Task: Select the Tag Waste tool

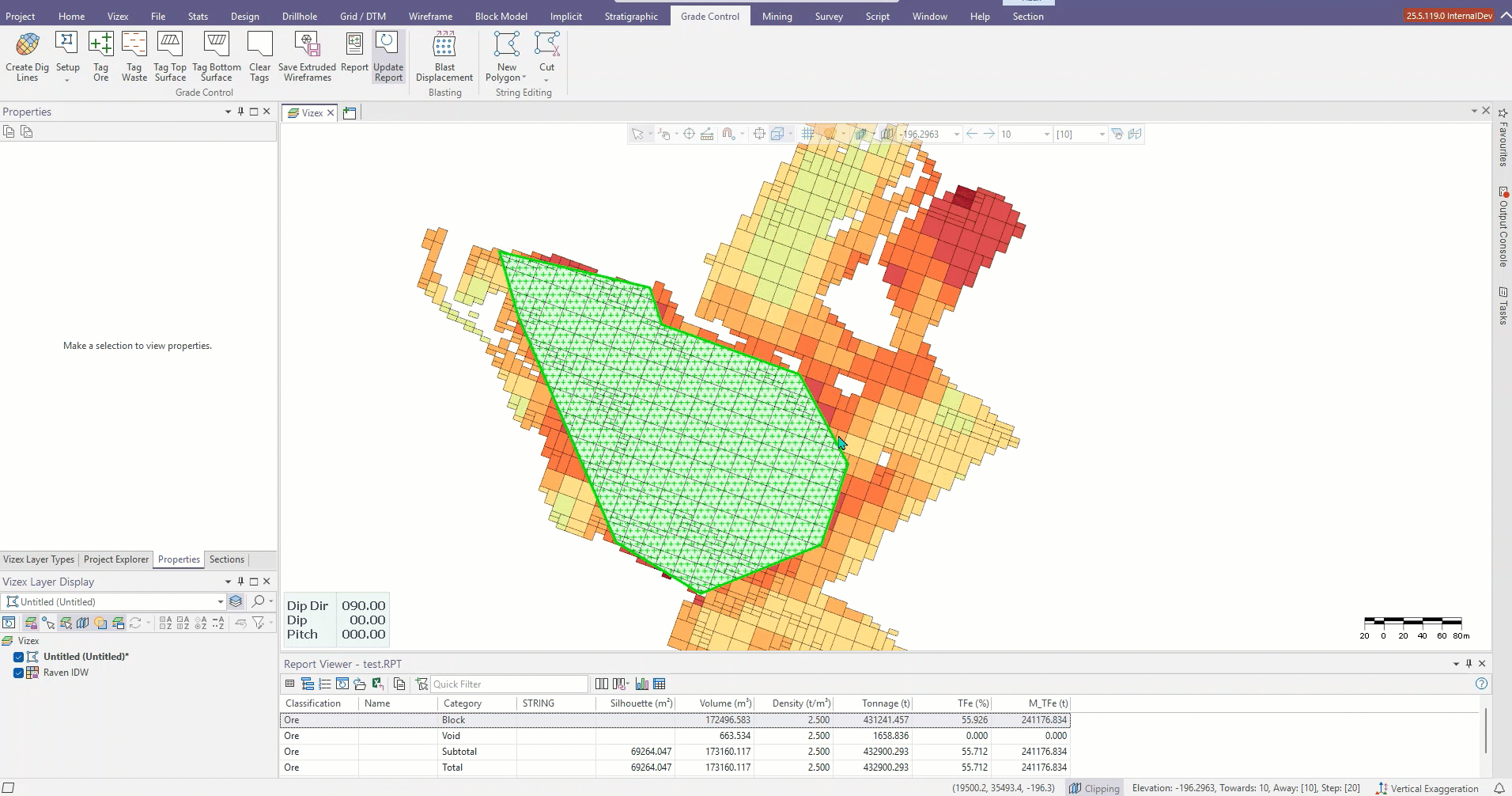Action: (134, 56)
